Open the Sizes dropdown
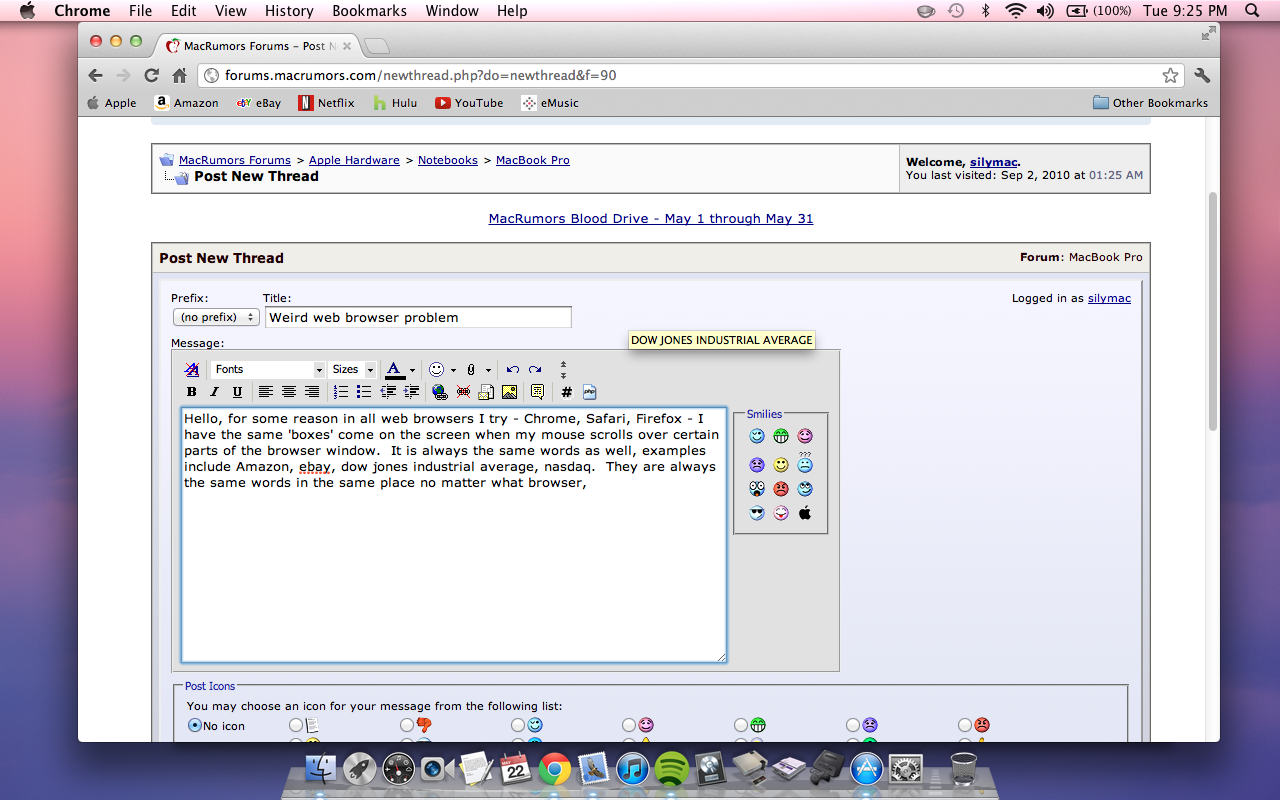Image resolution: width=1280 pixels, height=800 pixels. click(353, 369)
